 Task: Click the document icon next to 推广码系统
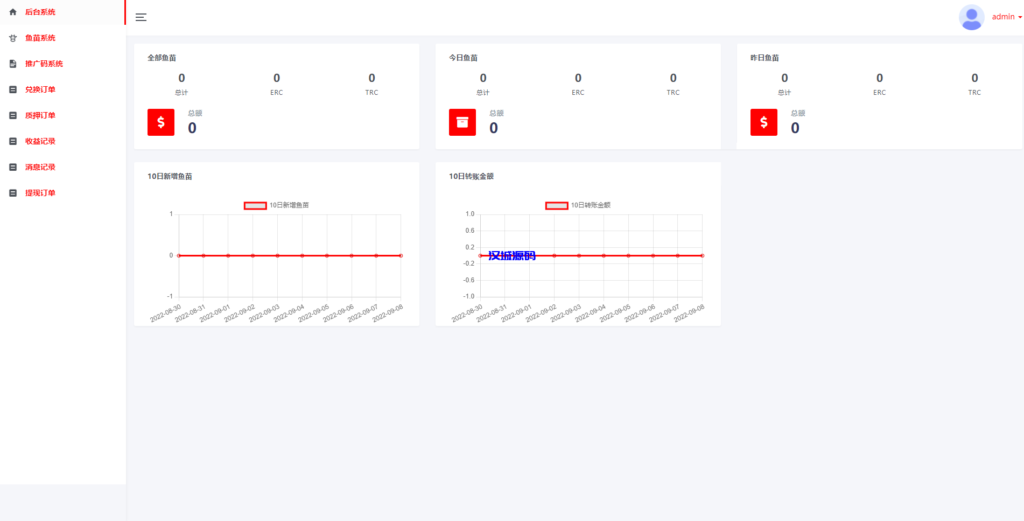click(13, 64)
